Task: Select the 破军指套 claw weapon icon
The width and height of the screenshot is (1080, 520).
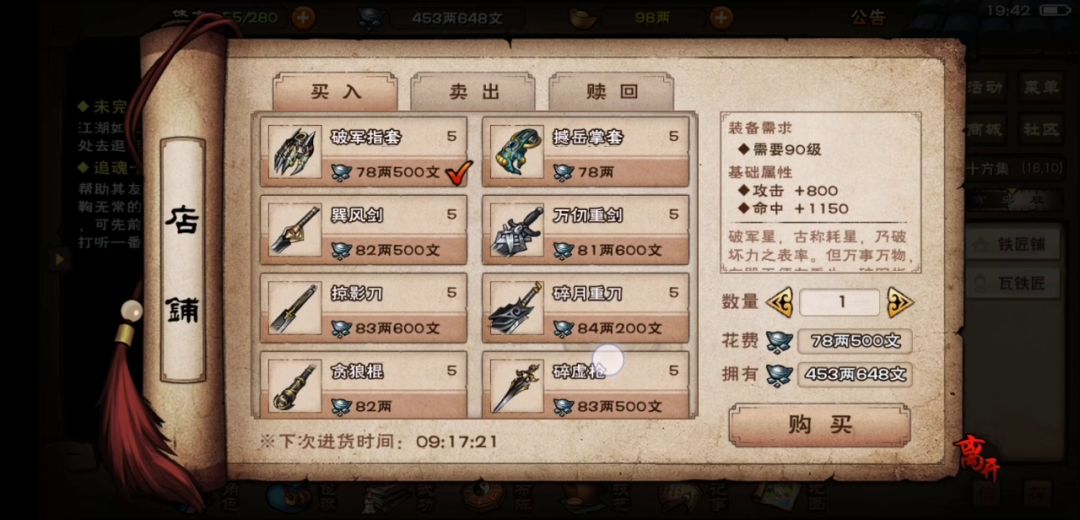Action: (295, 152)
